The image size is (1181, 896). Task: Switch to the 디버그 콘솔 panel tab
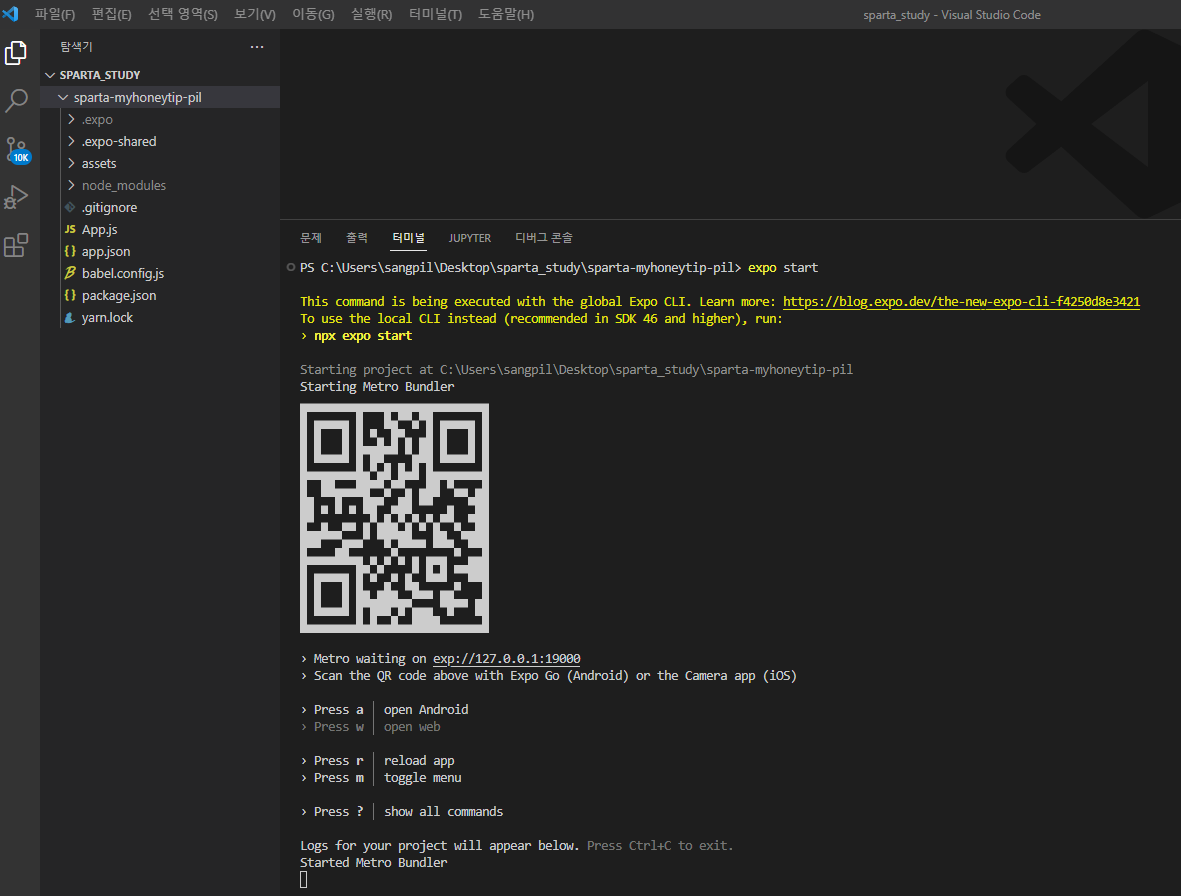tap(544, 238)
